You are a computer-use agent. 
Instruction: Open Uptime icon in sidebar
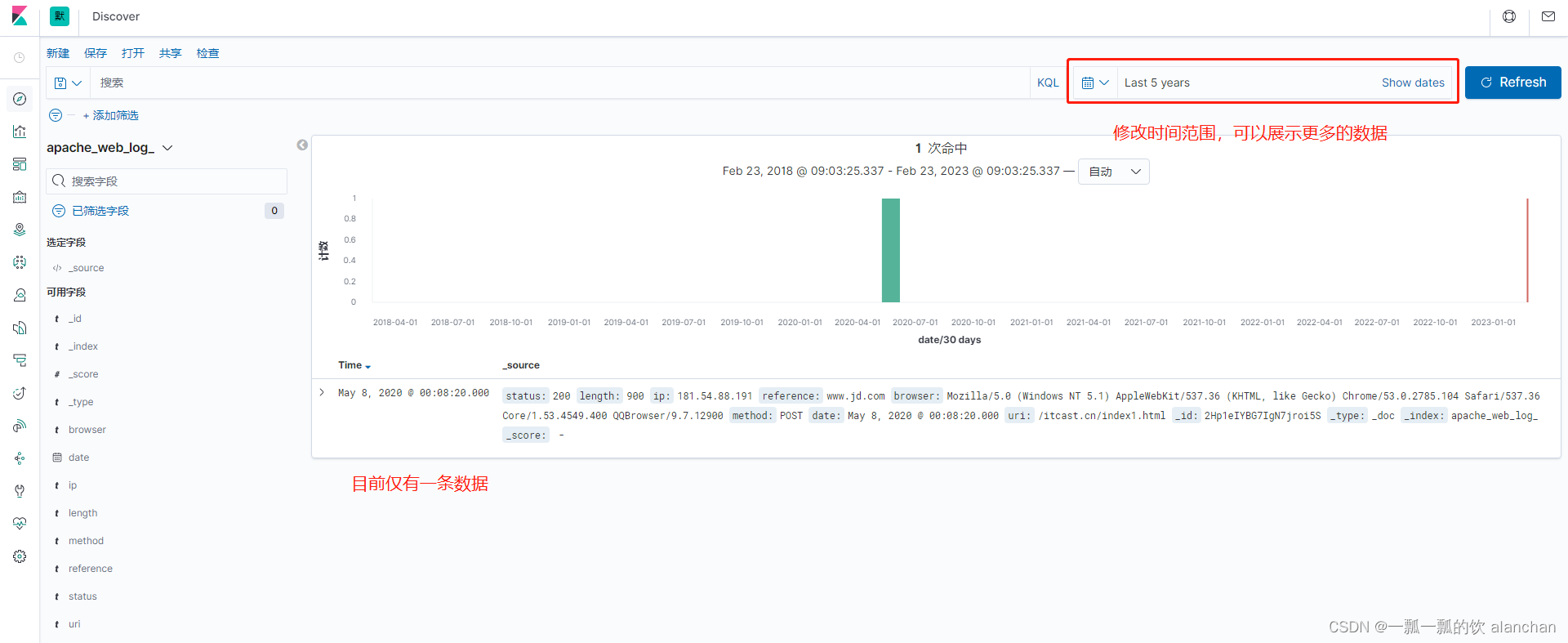click(x=20, y=393)
